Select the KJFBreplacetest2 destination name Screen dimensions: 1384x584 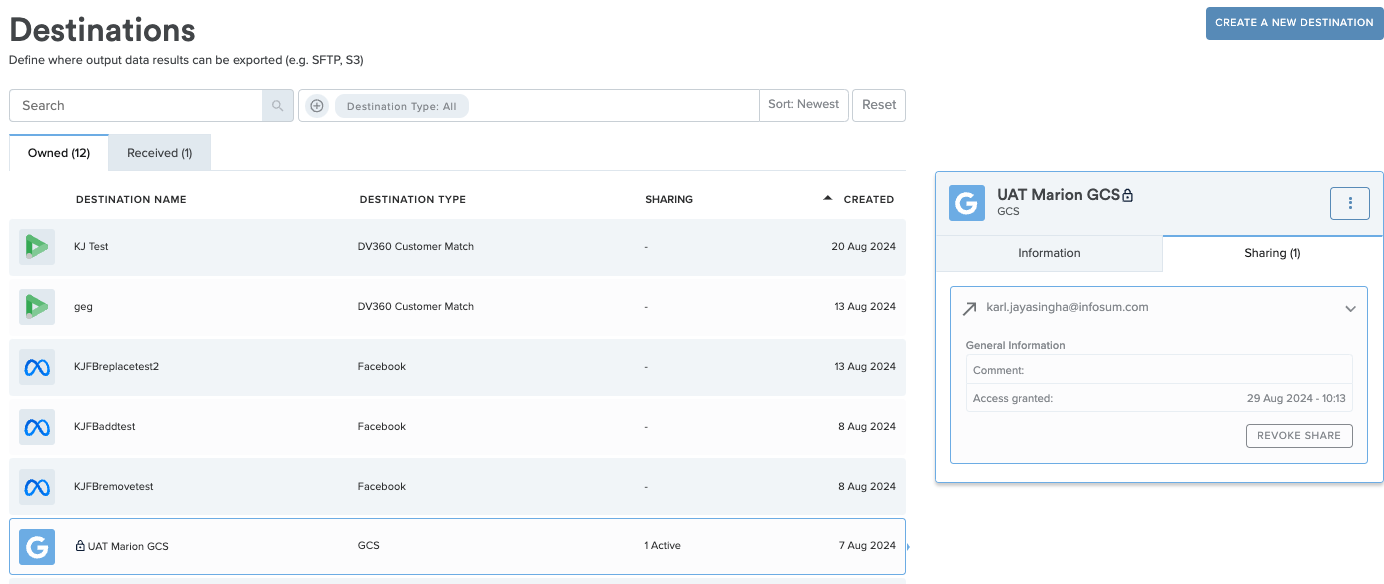point(116,366)
